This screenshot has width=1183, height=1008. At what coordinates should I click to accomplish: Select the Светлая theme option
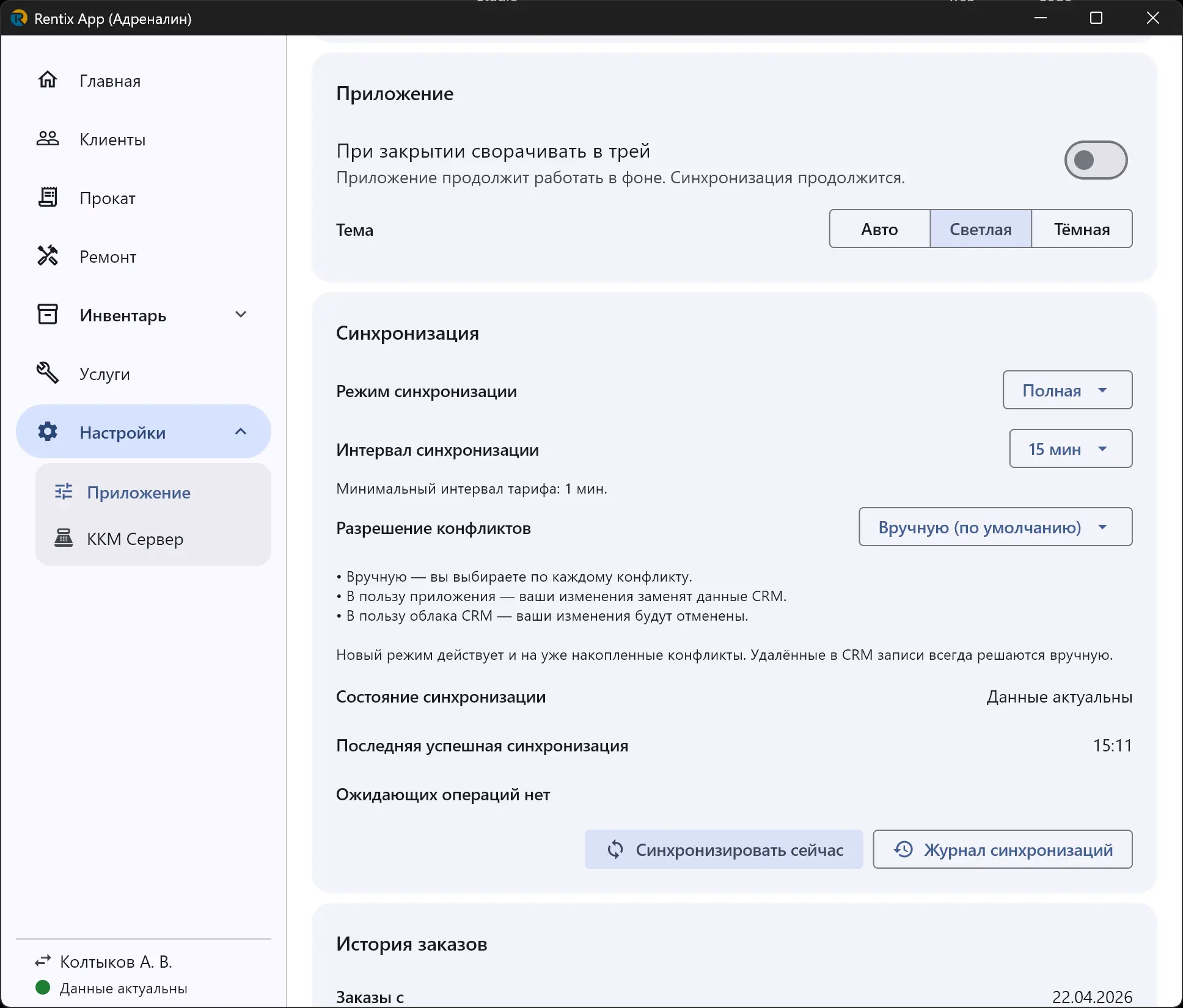tap(981, 229)
